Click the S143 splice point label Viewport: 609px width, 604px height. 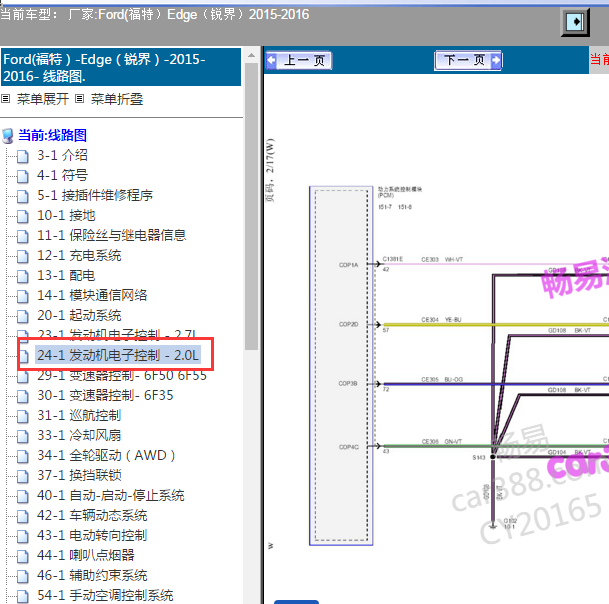click(x=479, y=458)
